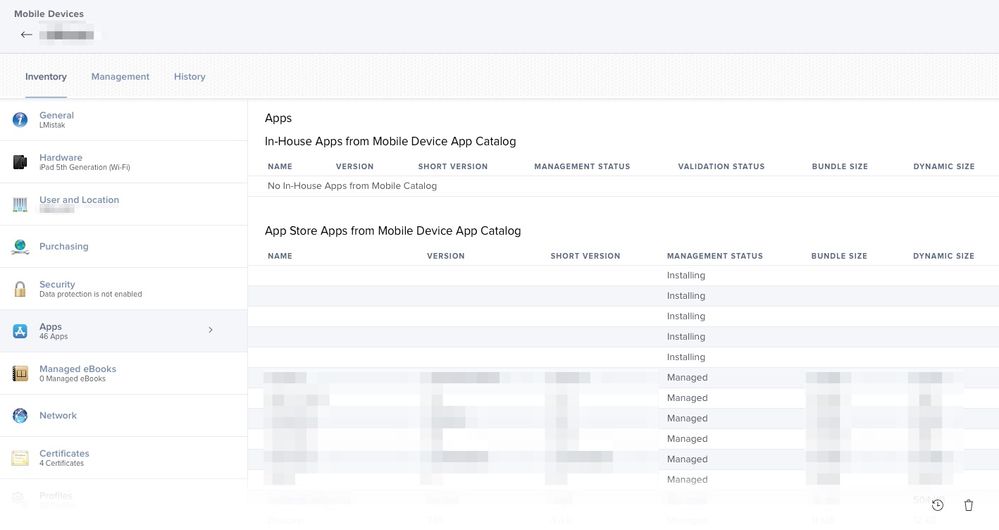The height and width of the screenshot is (530, 999).
Task: Open the General info icon
Action: pos(20,120)
